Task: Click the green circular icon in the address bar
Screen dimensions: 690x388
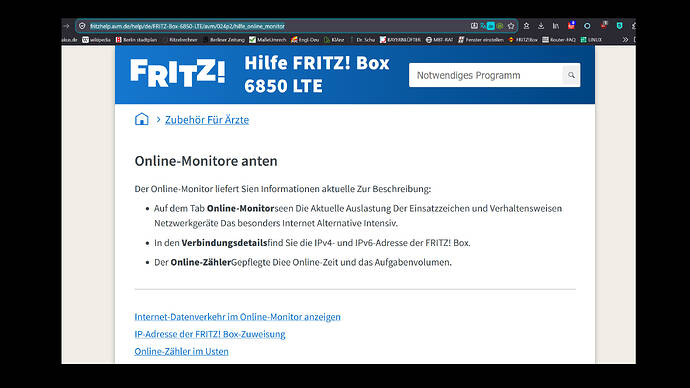Action: (500, 26)
